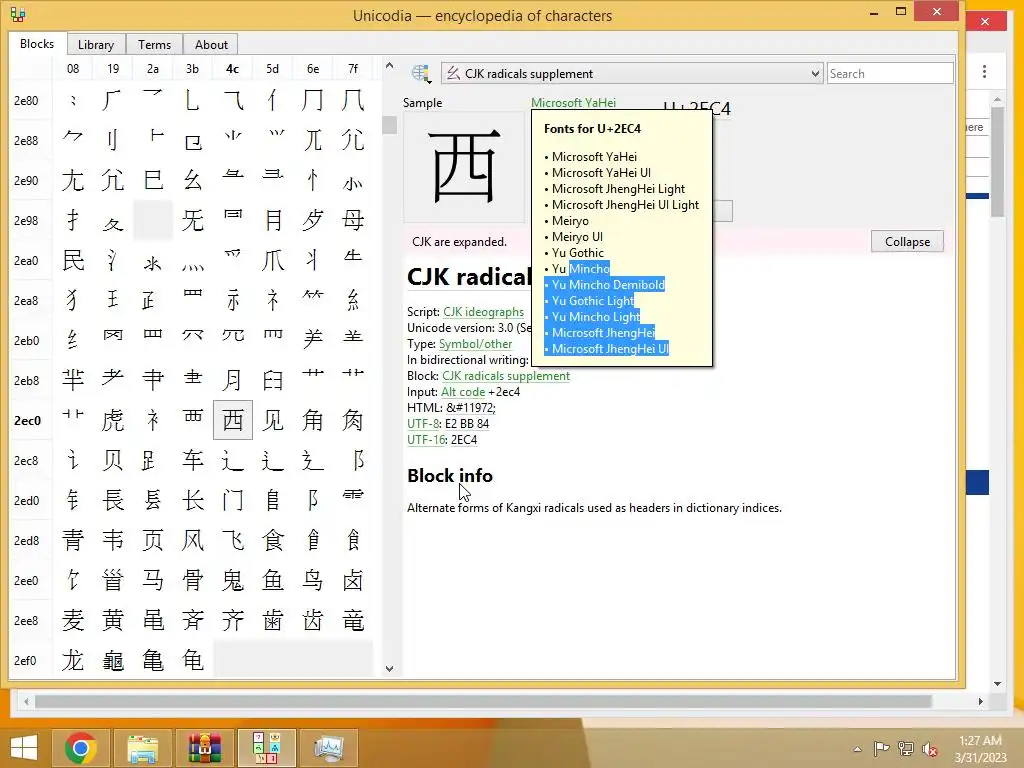Click 'Yu Gothic' in fonts tooltip
The height and width of the screenshot is (768, 1024).
(x=577, y=253)
